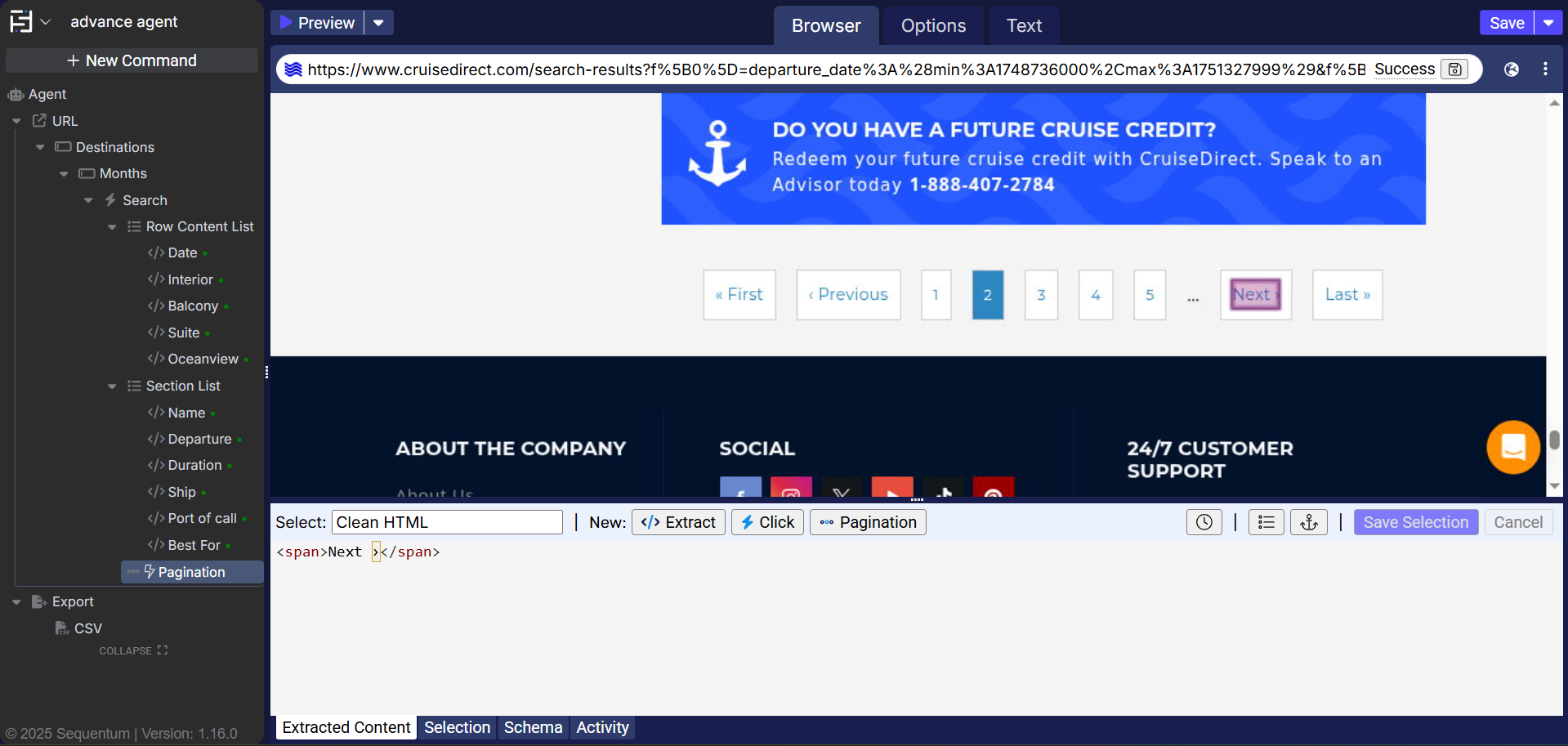Image resolution: width=1568 pixels, height=746 pixels.
Task: Click the New Command button
Action: click(132, 60)
